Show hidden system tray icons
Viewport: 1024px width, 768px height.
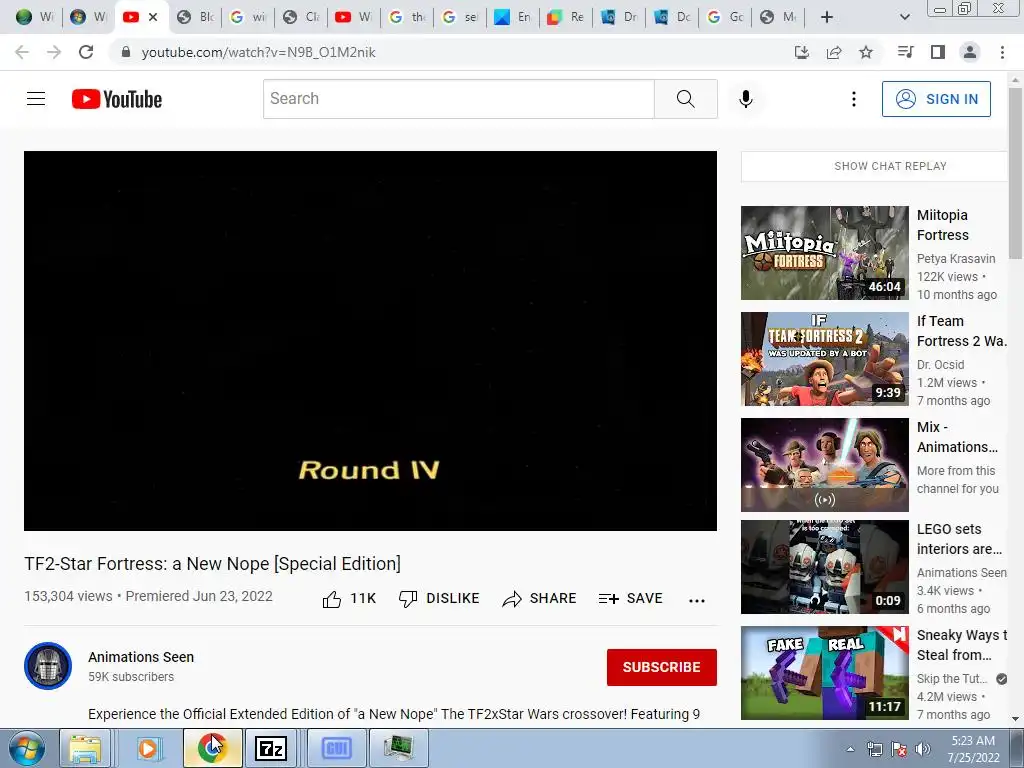point(850,749)
